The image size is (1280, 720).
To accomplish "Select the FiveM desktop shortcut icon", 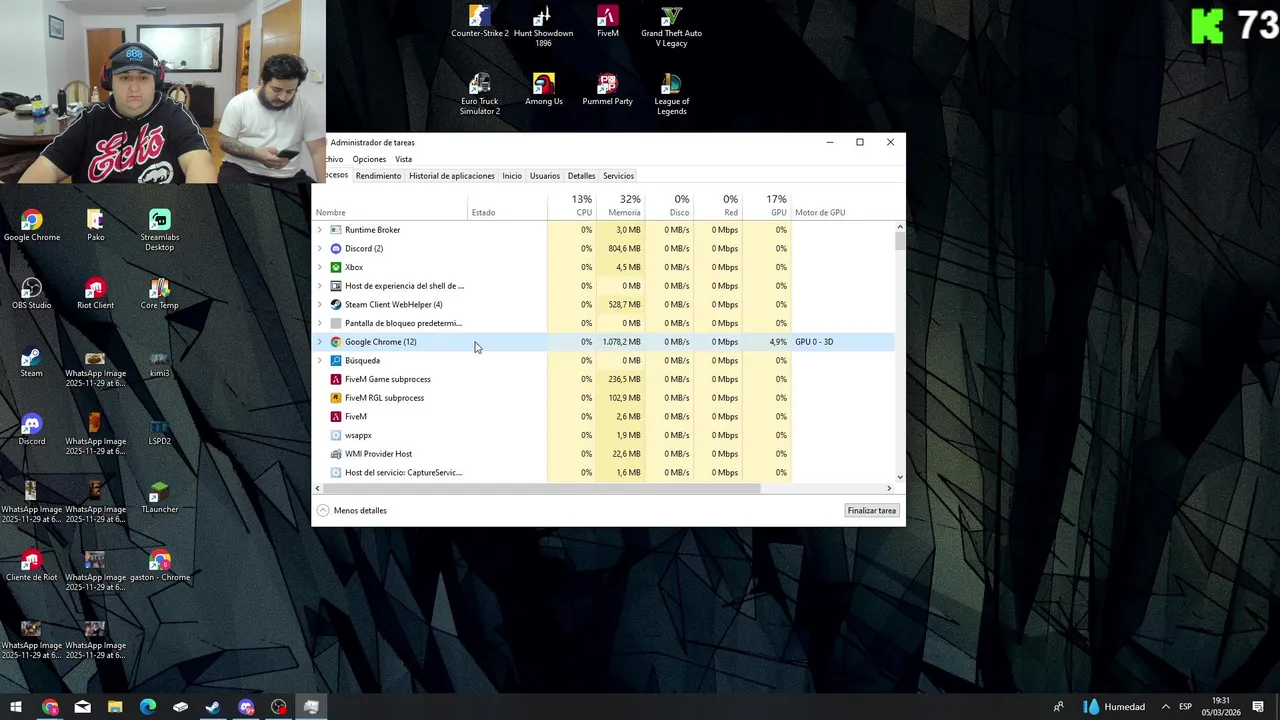I will tap(607, 22).
